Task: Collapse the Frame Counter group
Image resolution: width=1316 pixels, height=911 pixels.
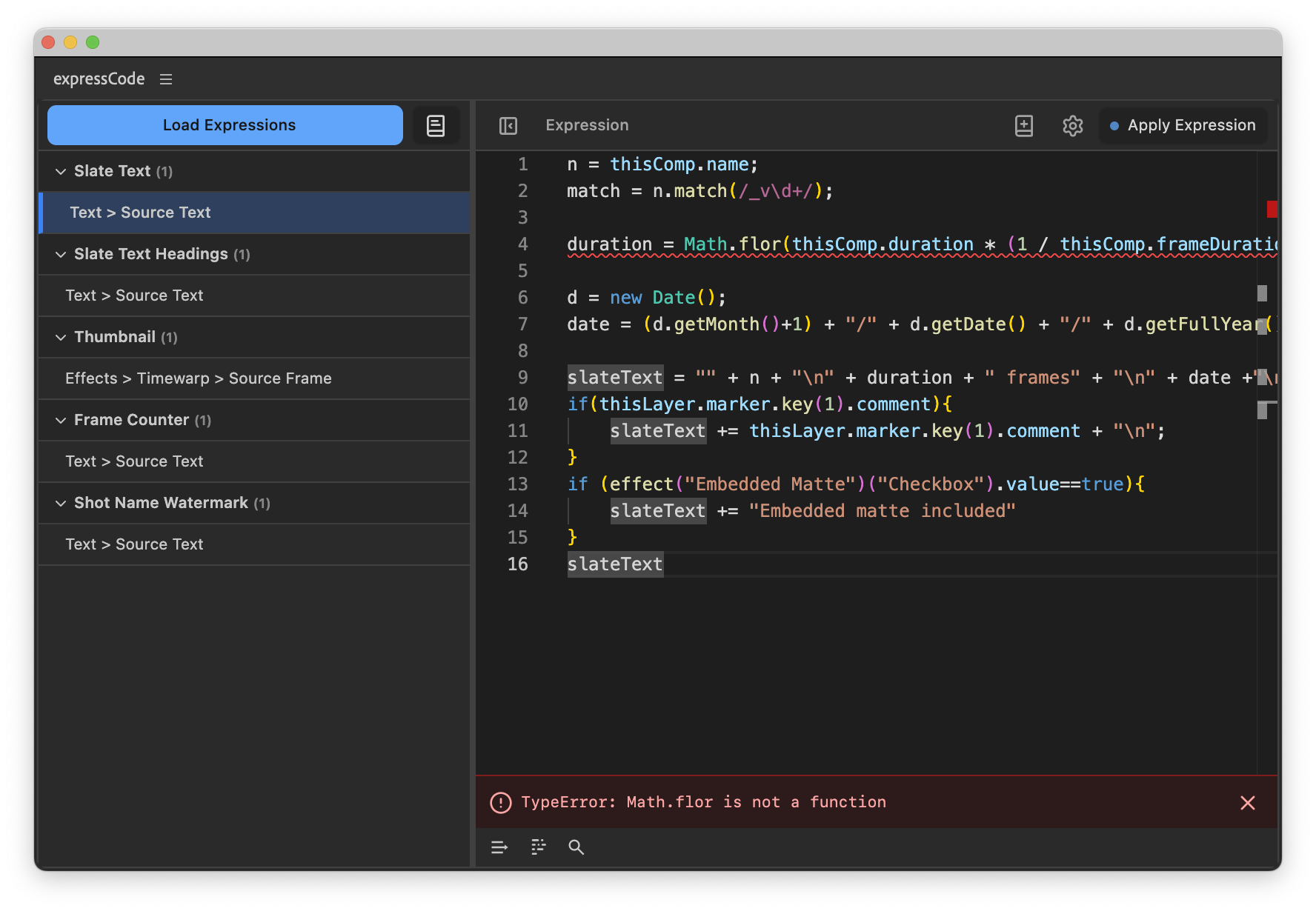Action: (61, 421)
